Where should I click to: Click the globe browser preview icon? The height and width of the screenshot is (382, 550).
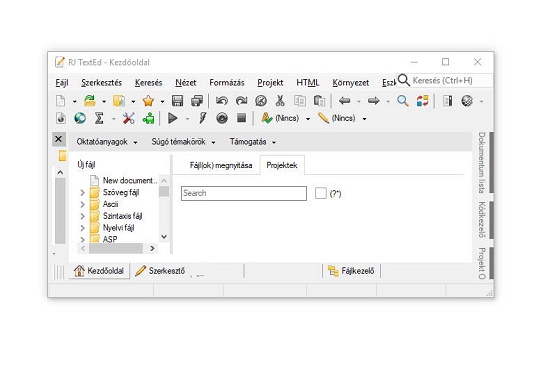80,118
